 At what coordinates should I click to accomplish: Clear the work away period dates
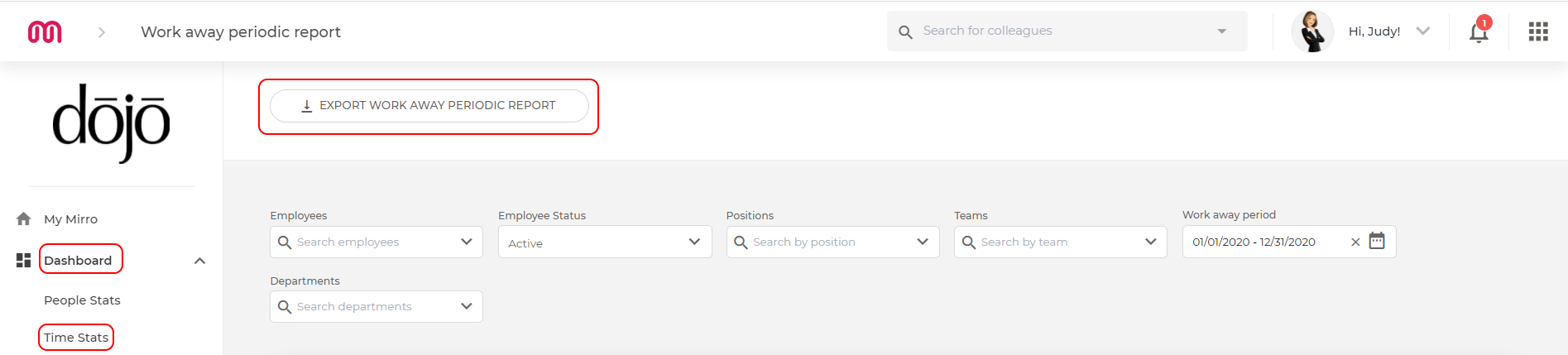pyautogui.click(x=1355, y=242)
